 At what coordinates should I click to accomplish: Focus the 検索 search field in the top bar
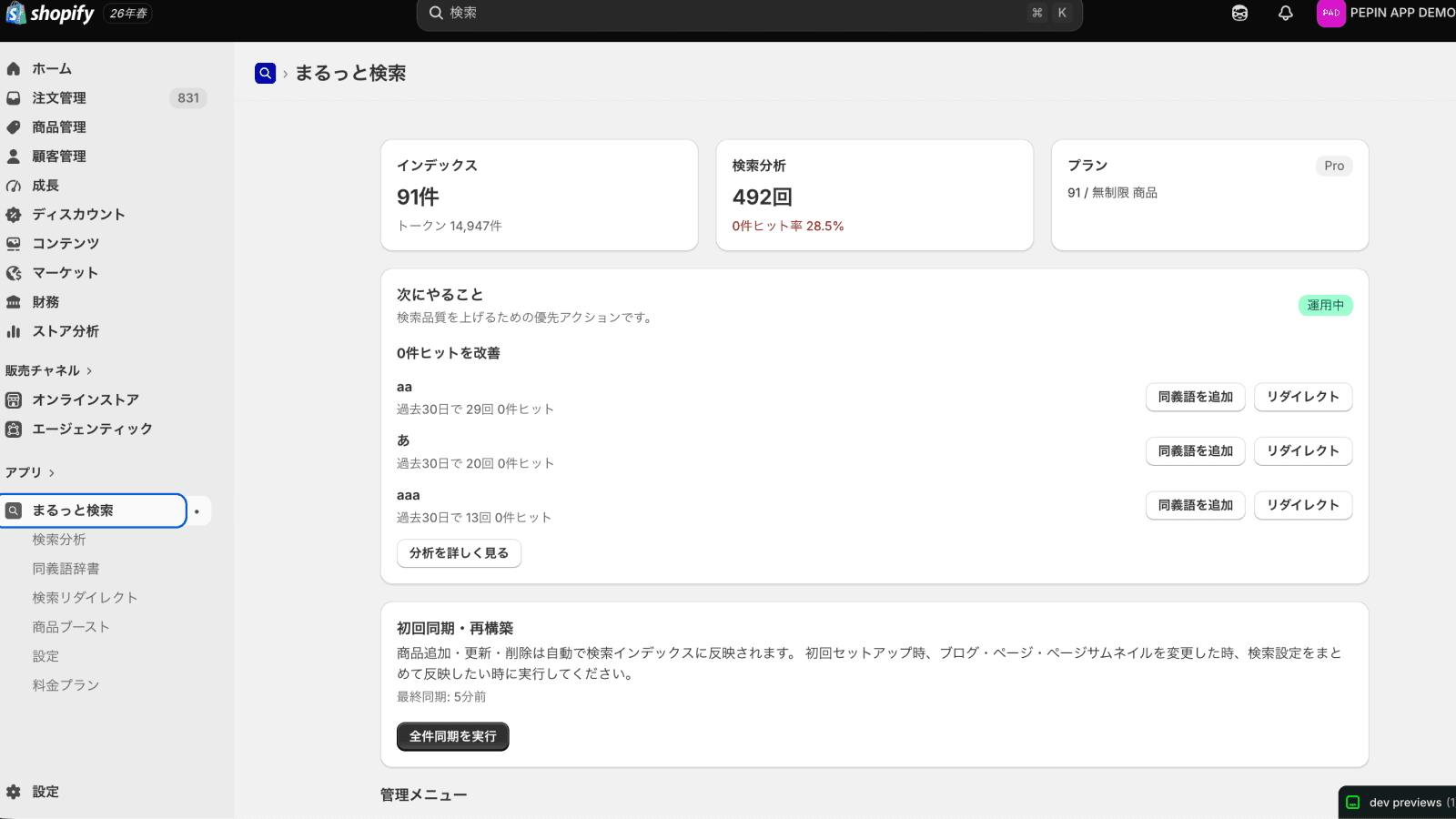[x=749, y=14]
